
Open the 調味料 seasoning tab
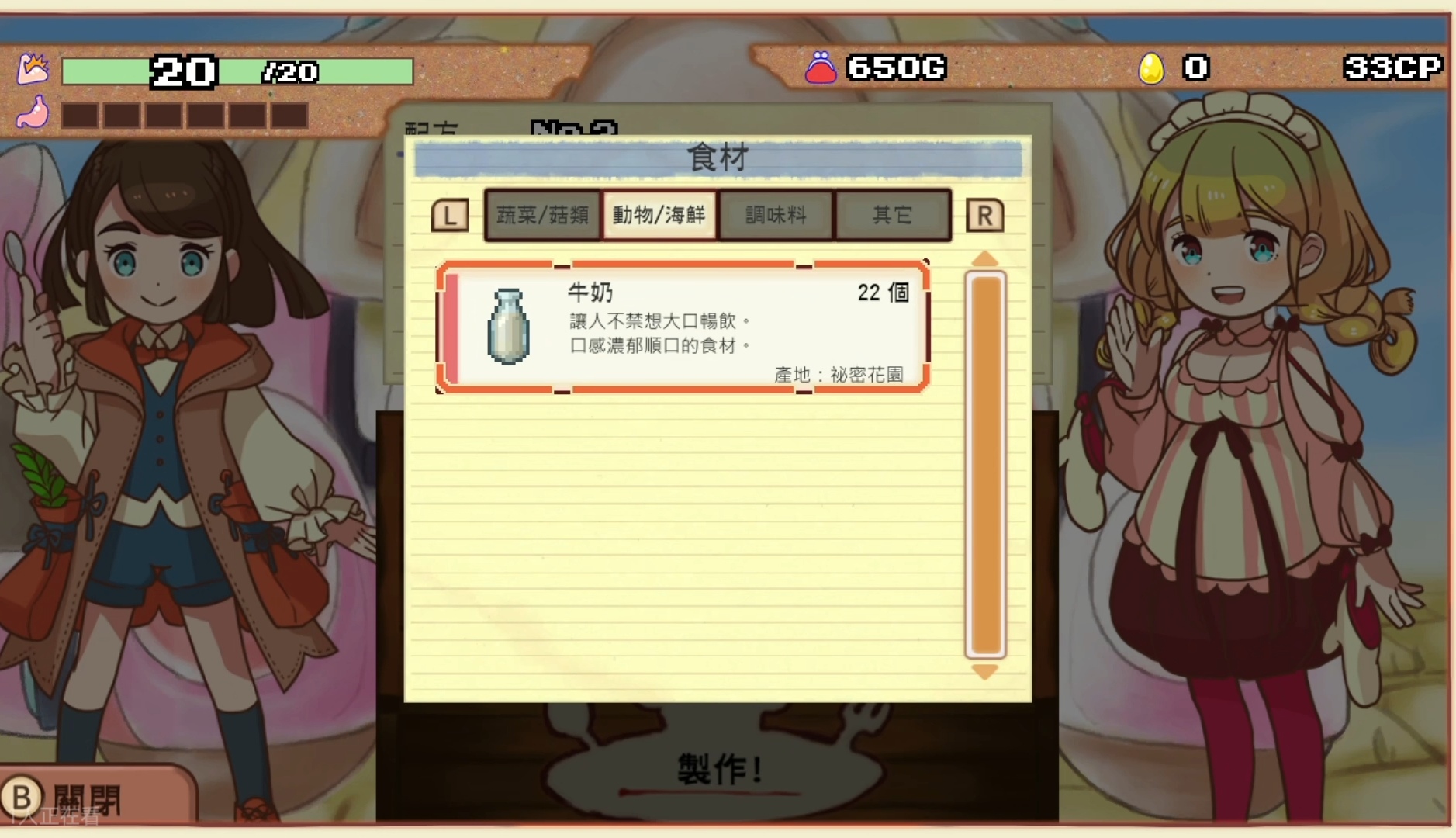[x=776, y=215]
